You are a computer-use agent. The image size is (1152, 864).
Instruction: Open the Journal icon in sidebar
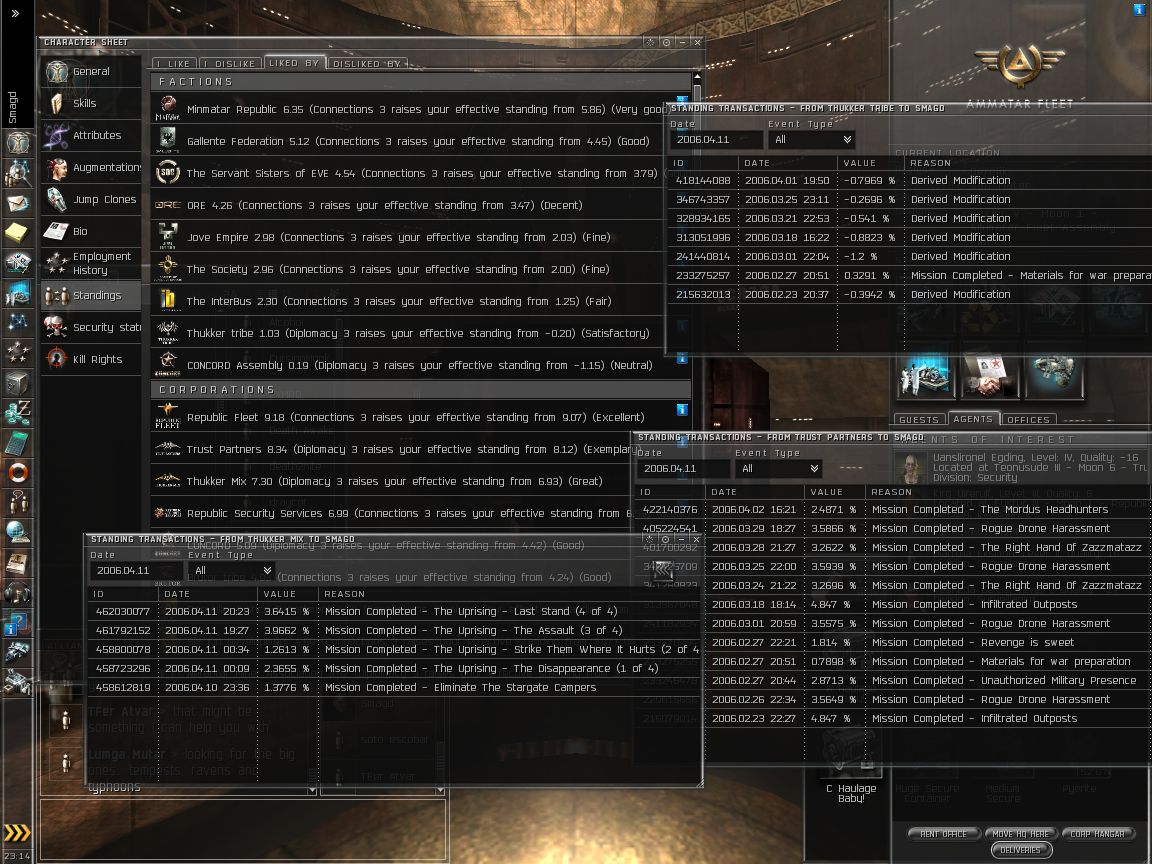click(x=17, y=563)
